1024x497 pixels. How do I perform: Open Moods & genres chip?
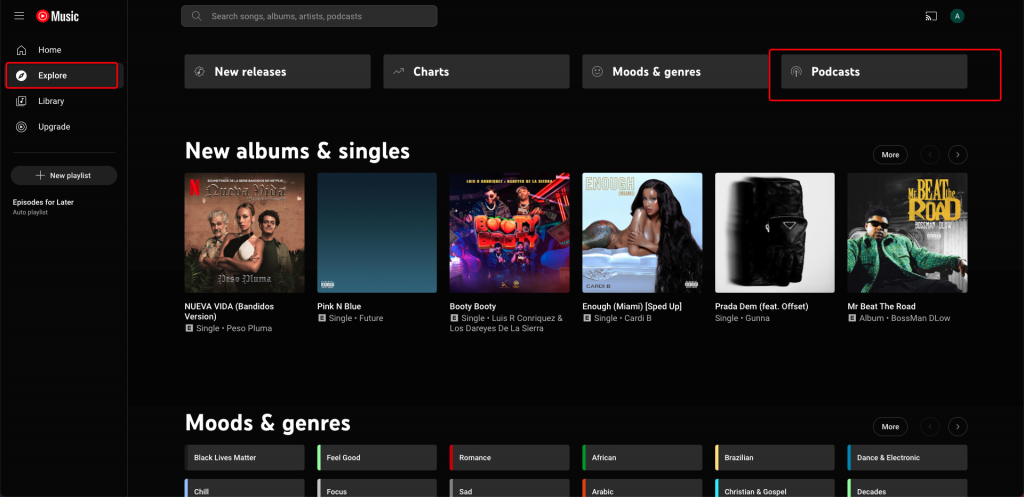click(675, 72)
